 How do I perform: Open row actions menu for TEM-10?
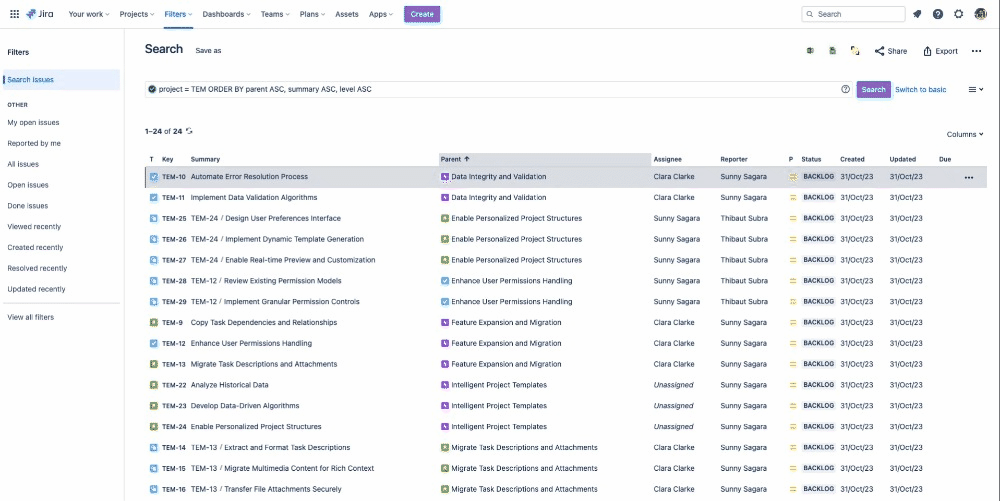coord(968,177)
